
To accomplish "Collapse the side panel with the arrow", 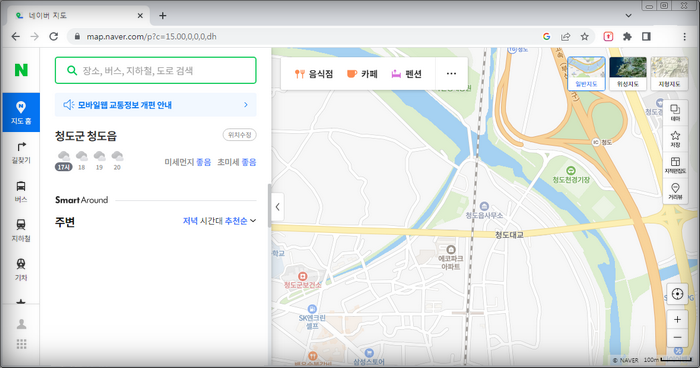I will 278,207.
